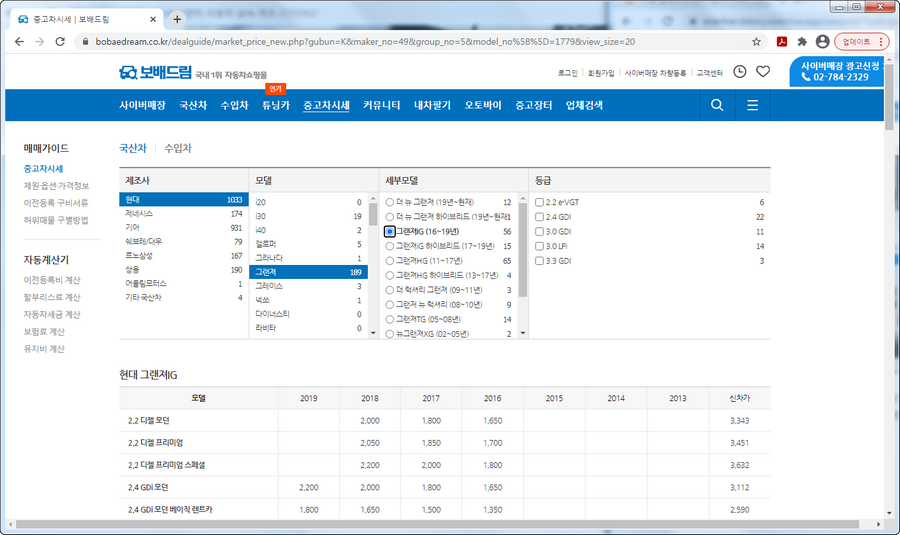Click page vertical scrollbar down arrow
The width and height of the screenshot is (900, 535).
click(889, 513)
